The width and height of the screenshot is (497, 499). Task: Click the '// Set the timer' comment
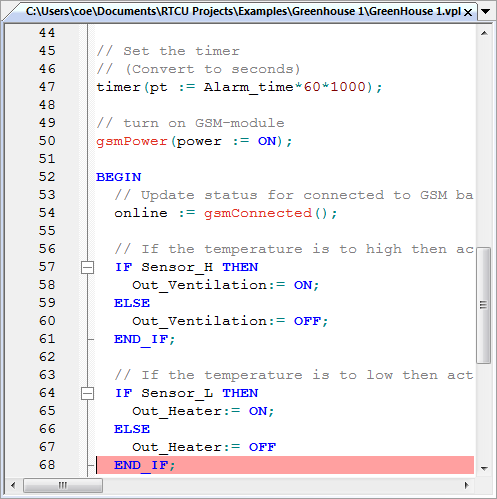coord(168,51)
